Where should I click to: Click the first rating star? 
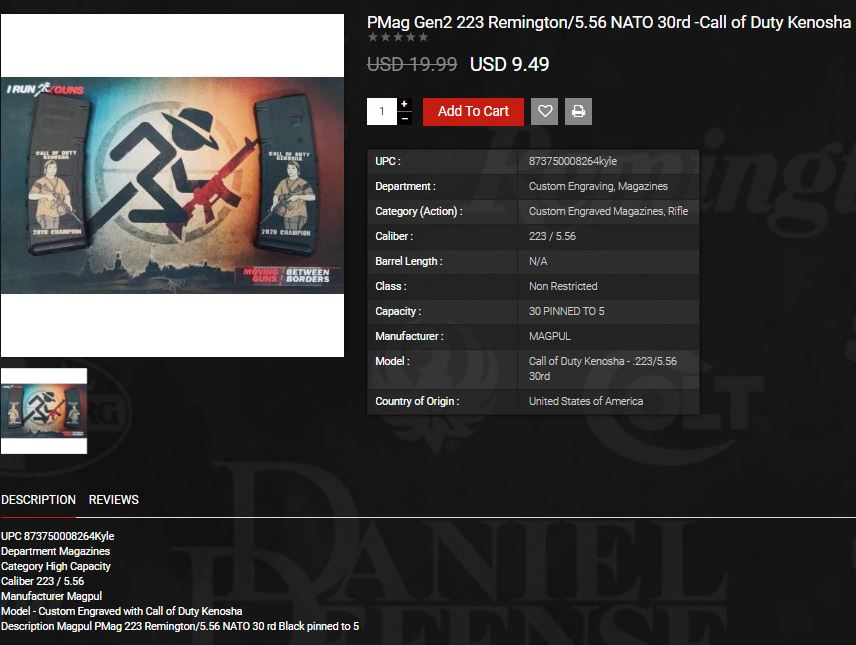click(x=373, y=37)
